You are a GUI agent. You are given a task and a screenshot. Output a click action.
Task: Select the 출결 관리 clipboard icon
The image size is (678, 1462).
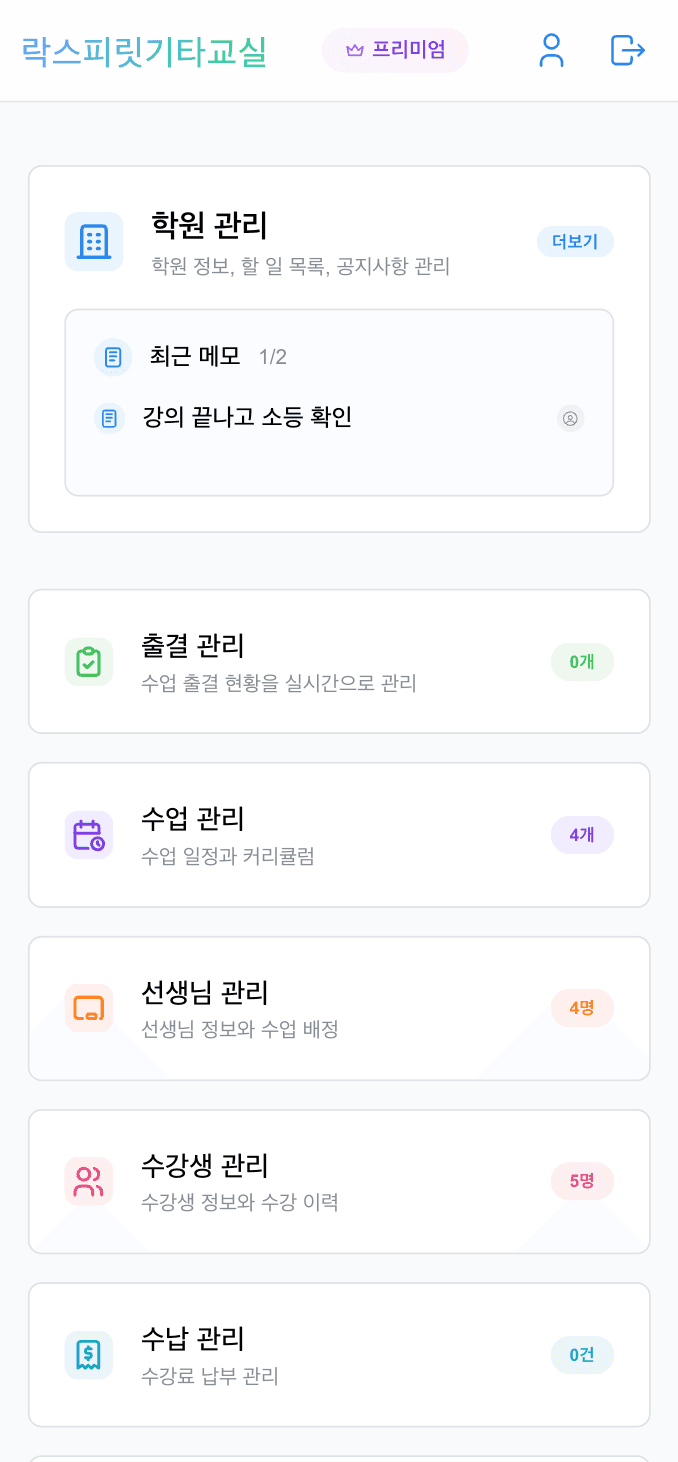coord(88,662)
